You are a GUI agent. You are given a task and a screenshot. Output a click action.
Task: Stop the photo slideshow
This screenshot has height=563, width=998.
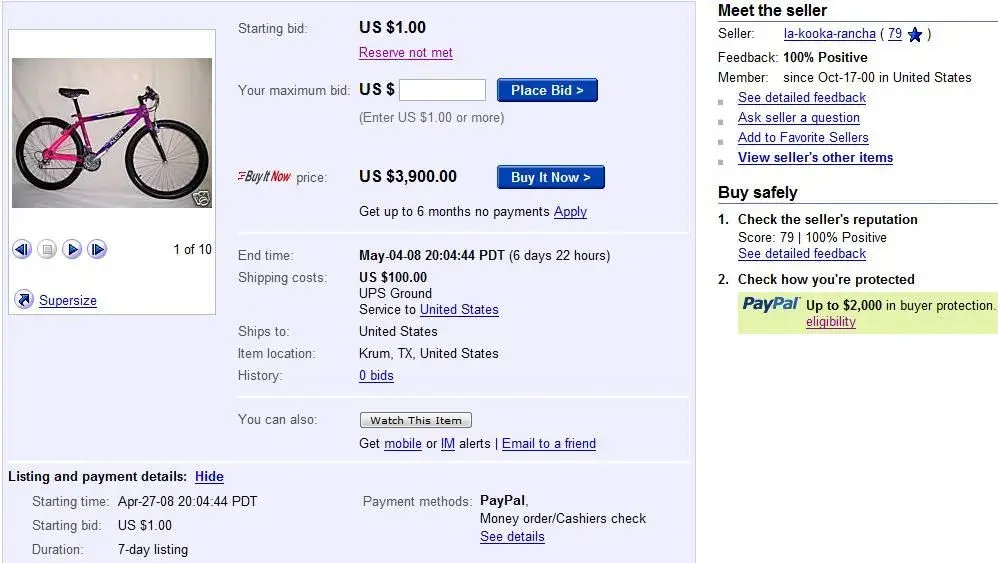click(x=47, y=249)
